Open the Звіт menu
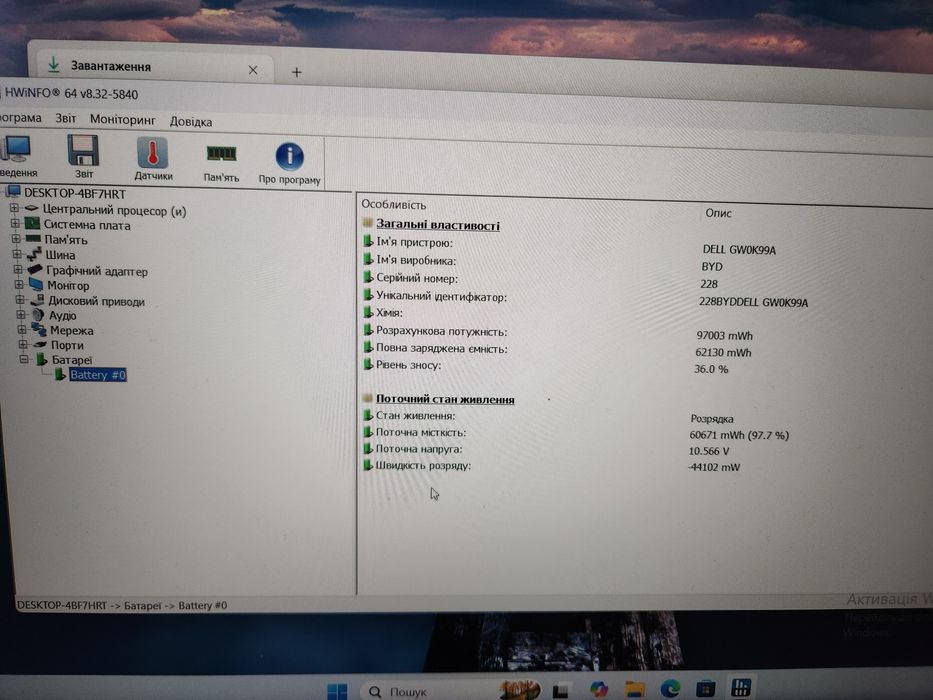The width and height of the screenshot is (933, 700). [x=65, y=118]
